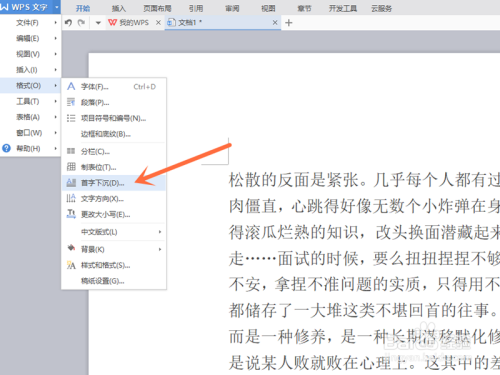The image size is (500, 375).
Task: Click the paragraph icon beside 段落
Action: pos(71,102)
